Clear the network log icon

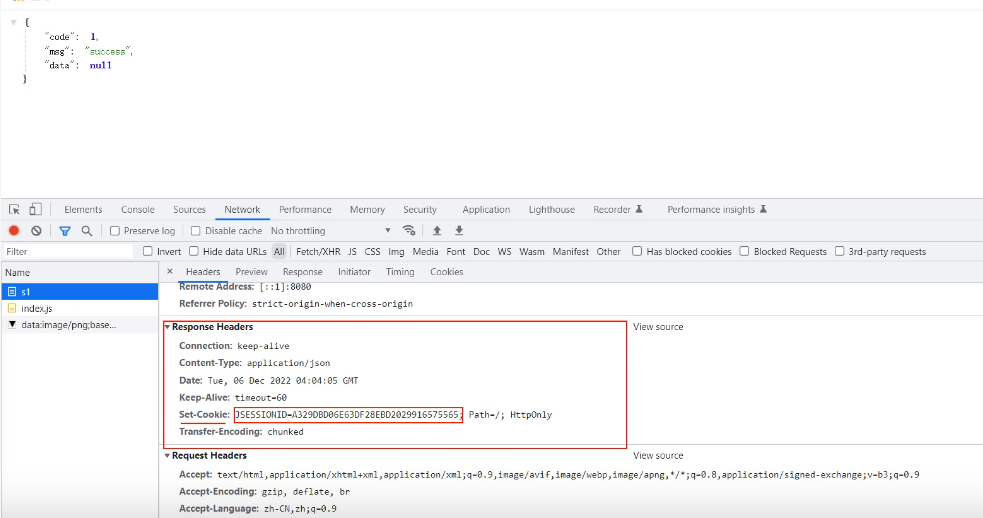pos(36,231)
